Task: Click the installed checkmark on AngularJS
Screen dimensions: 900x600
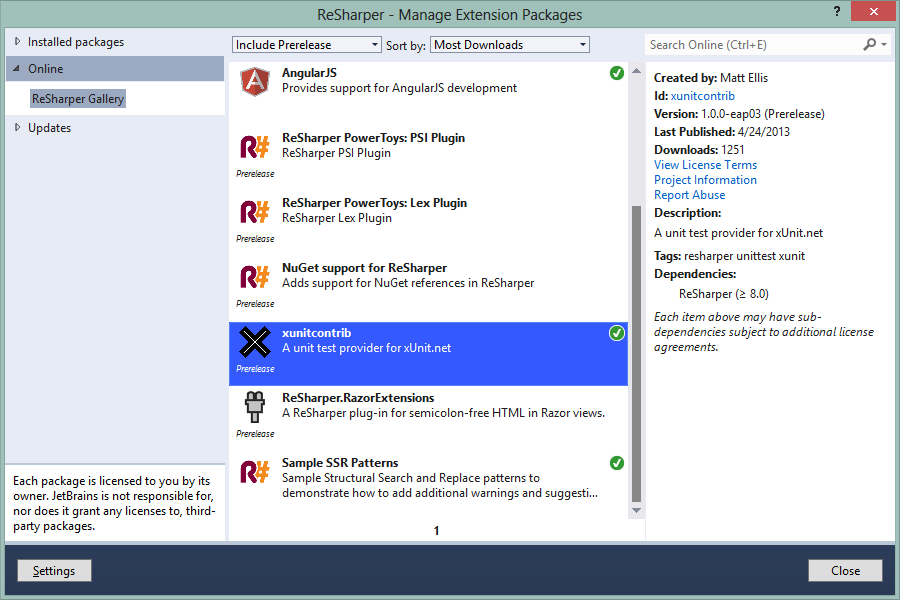Action: [616, 73]
